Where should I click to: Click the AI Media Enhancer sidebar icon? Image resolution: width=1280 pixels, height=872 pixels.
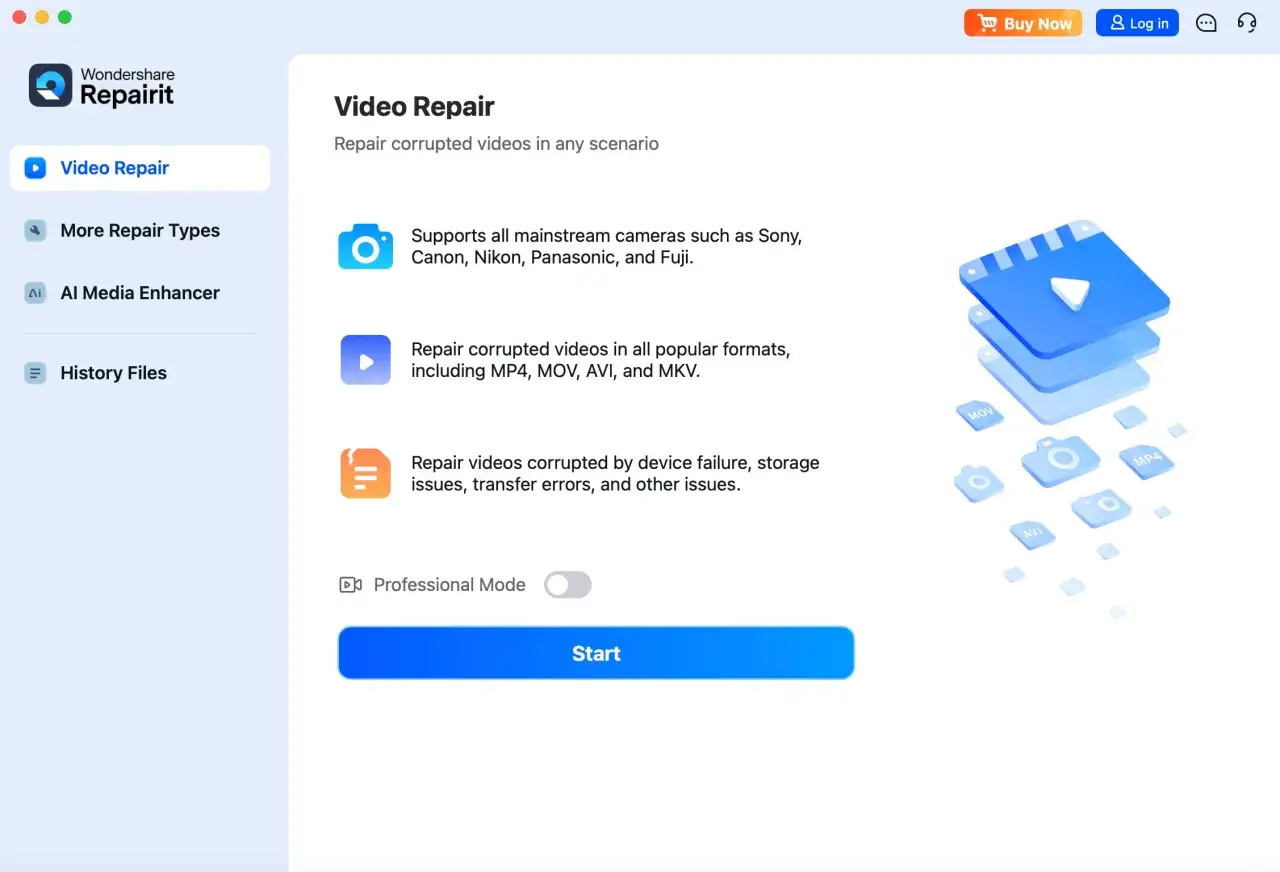click(35, 293)
